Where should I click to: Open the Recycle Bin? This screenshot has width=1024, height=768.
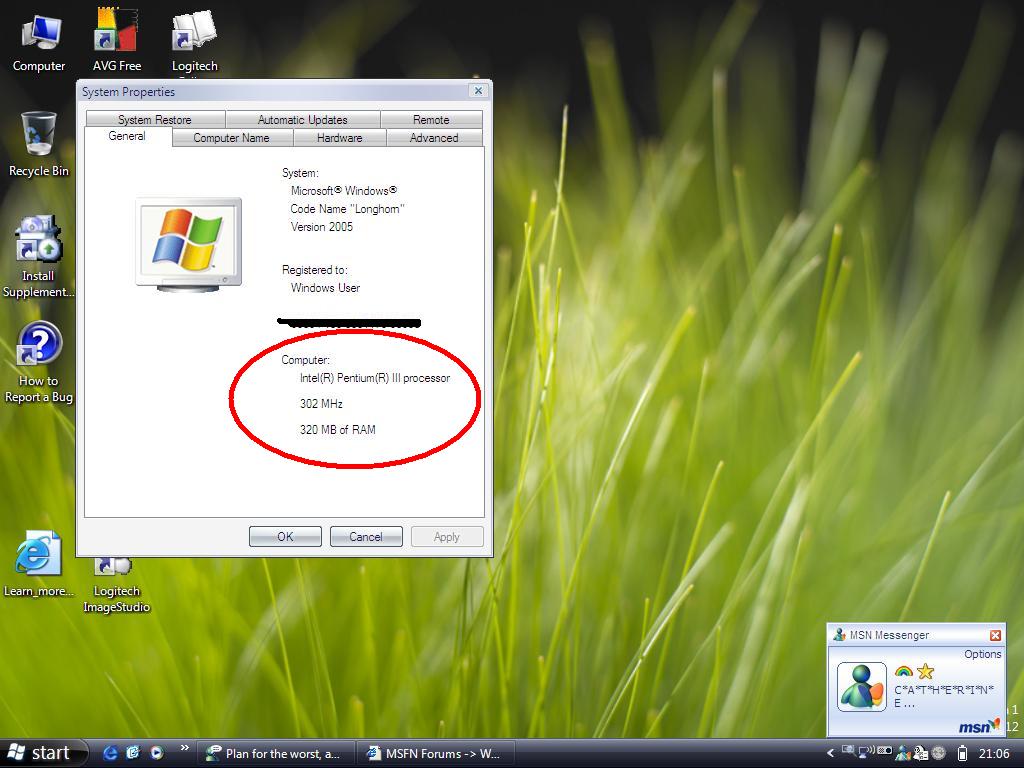pyautogui.click(x=39, y=144)
